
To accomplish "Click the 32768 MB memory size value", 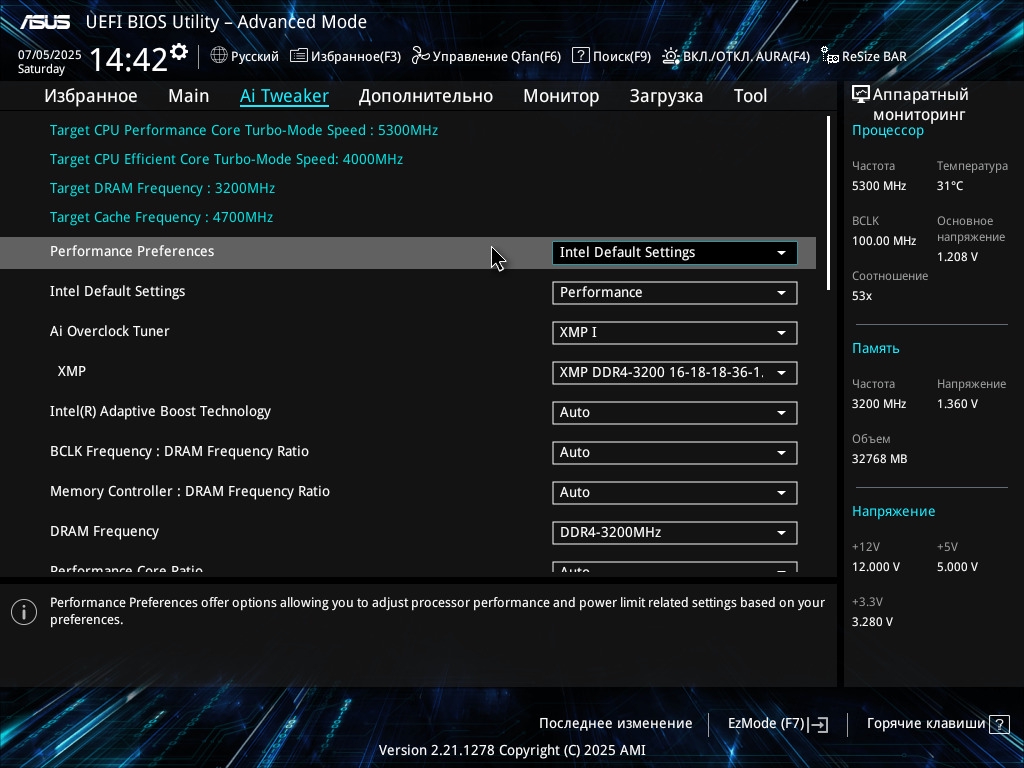I will click(x=879, y=459).
